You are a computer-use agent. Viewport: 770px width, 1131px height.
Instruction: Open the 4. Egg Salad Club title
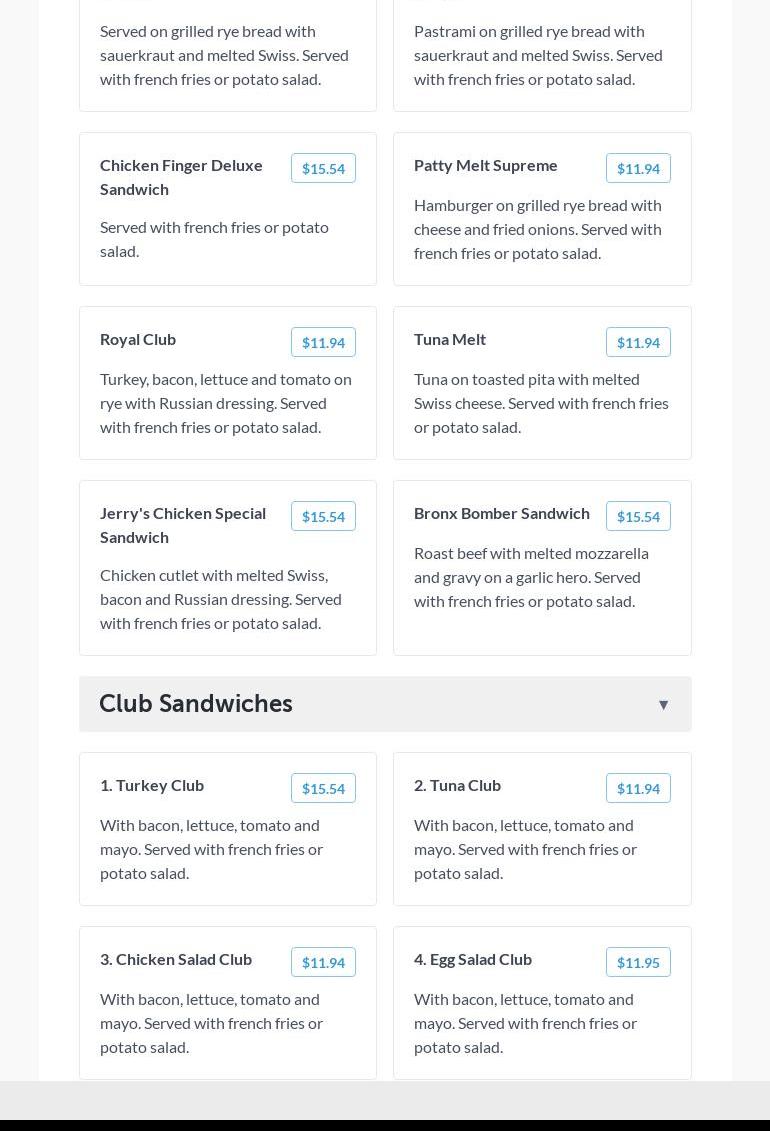[x=473, y=959]
